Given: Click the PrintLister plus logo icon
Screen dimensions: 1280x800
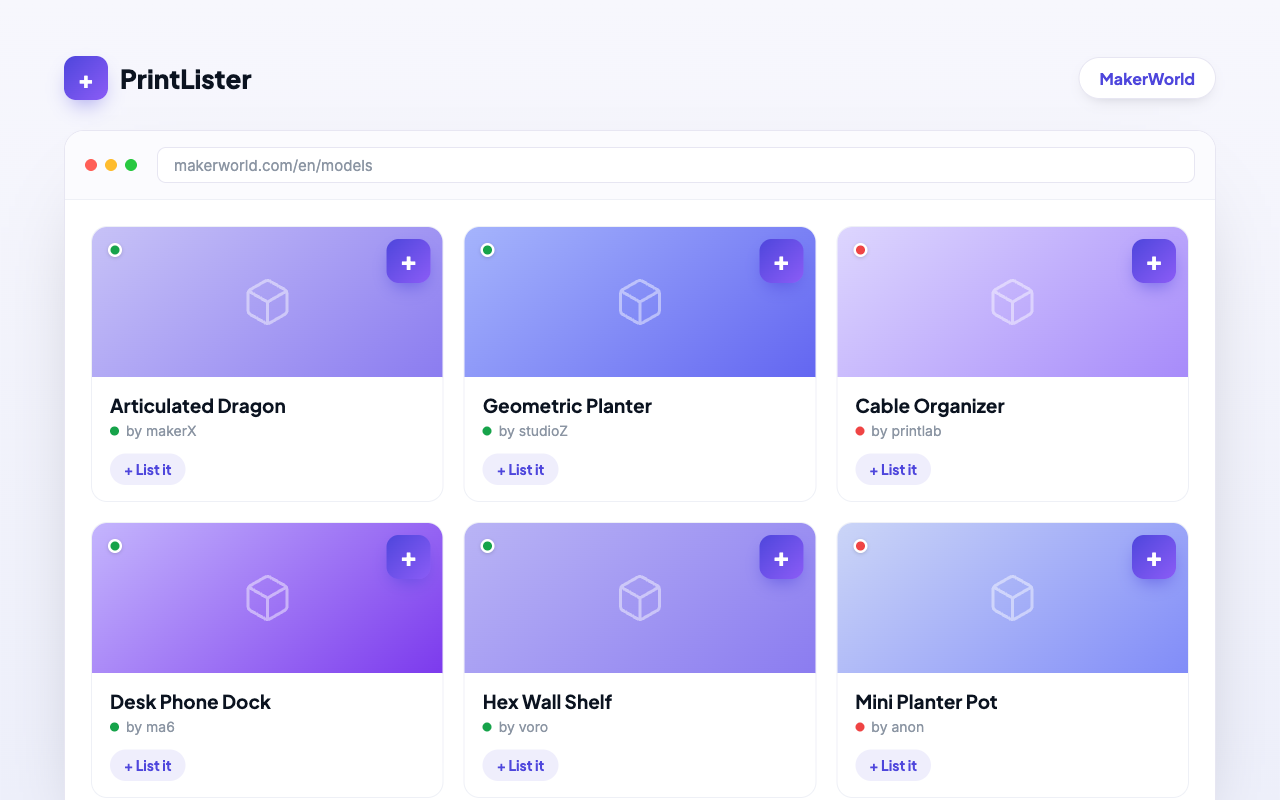Looking at the screenshot, I should point(86,78).
